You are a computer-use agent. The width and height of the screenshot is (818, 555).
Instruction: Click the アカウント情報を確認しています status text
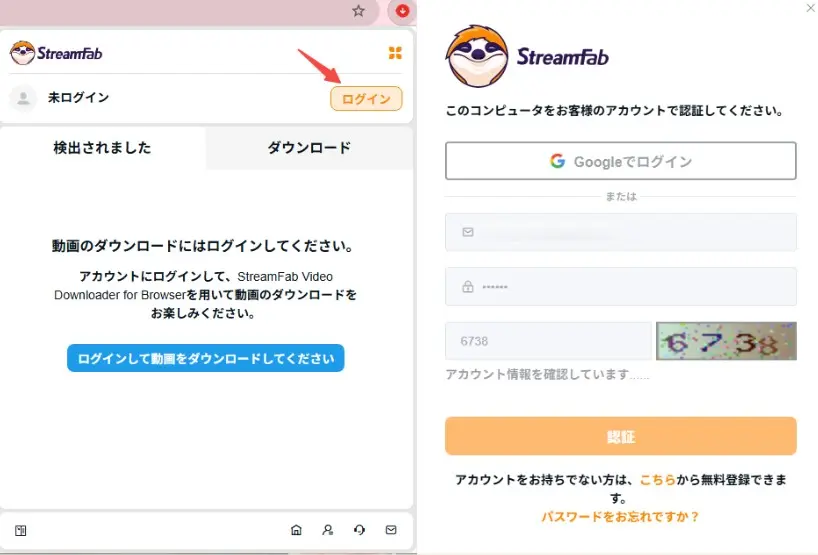click(x=547, y=375)
